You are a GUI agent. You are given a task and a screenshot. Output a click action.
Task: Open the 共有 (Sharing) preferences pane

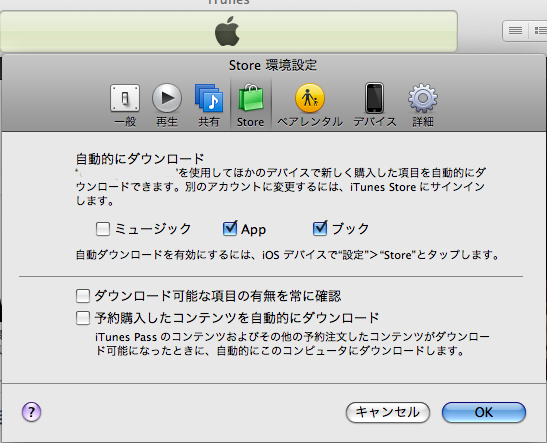(x=209, y=105)
